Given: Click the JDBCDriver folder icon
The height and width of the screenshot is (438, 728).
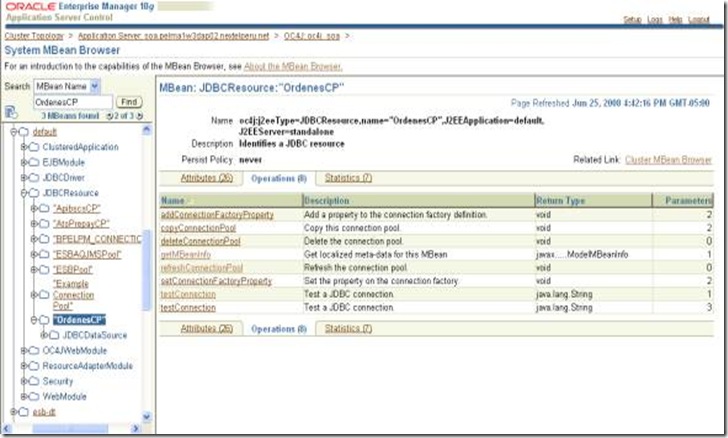Looking at the screenshot, I should [34, 178].
